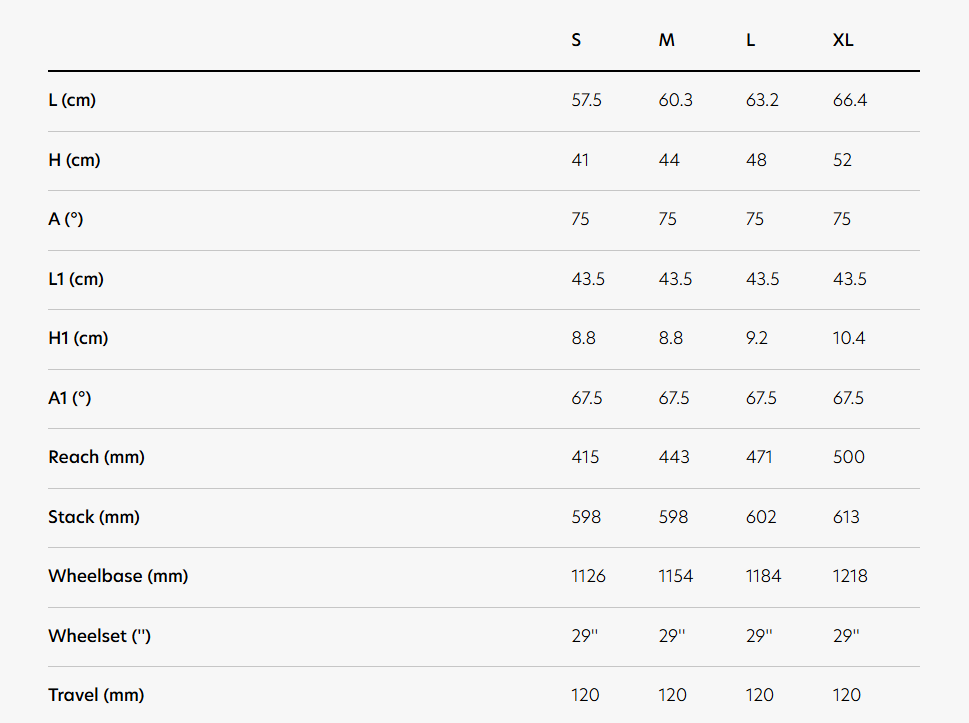Click the A (°) row label
Viewport: 969px width, 723px height.
[x=66, y=219]
